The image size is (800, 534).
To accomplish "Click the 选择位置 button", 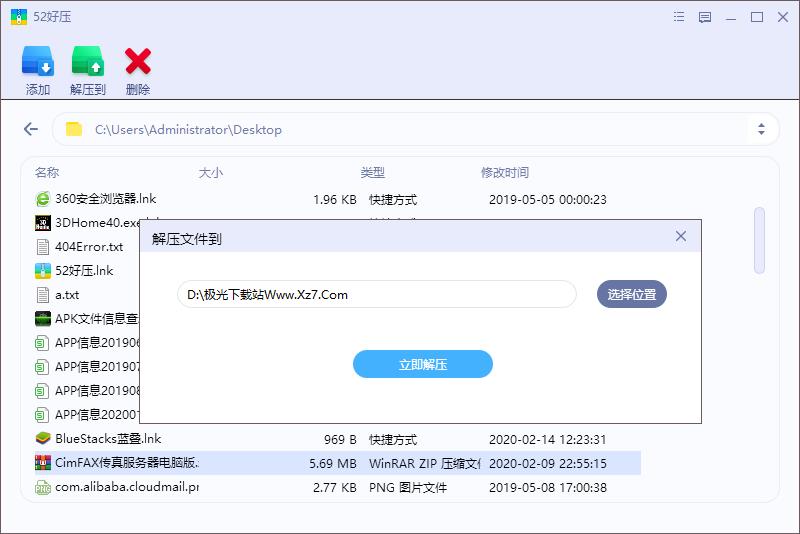I will (632, 294).
